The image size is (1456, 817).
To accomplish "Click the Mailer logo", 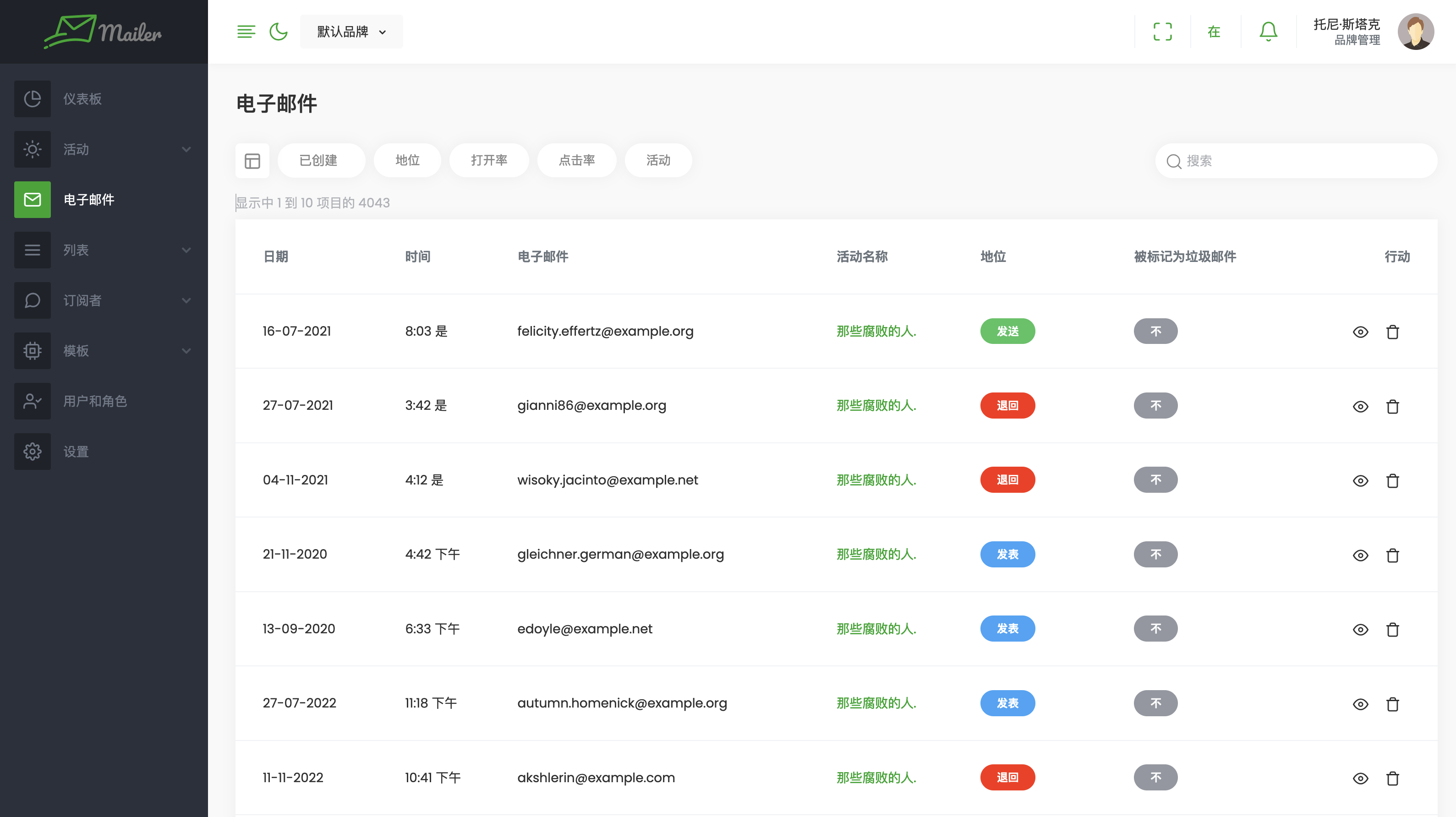I will pos(103,32).
